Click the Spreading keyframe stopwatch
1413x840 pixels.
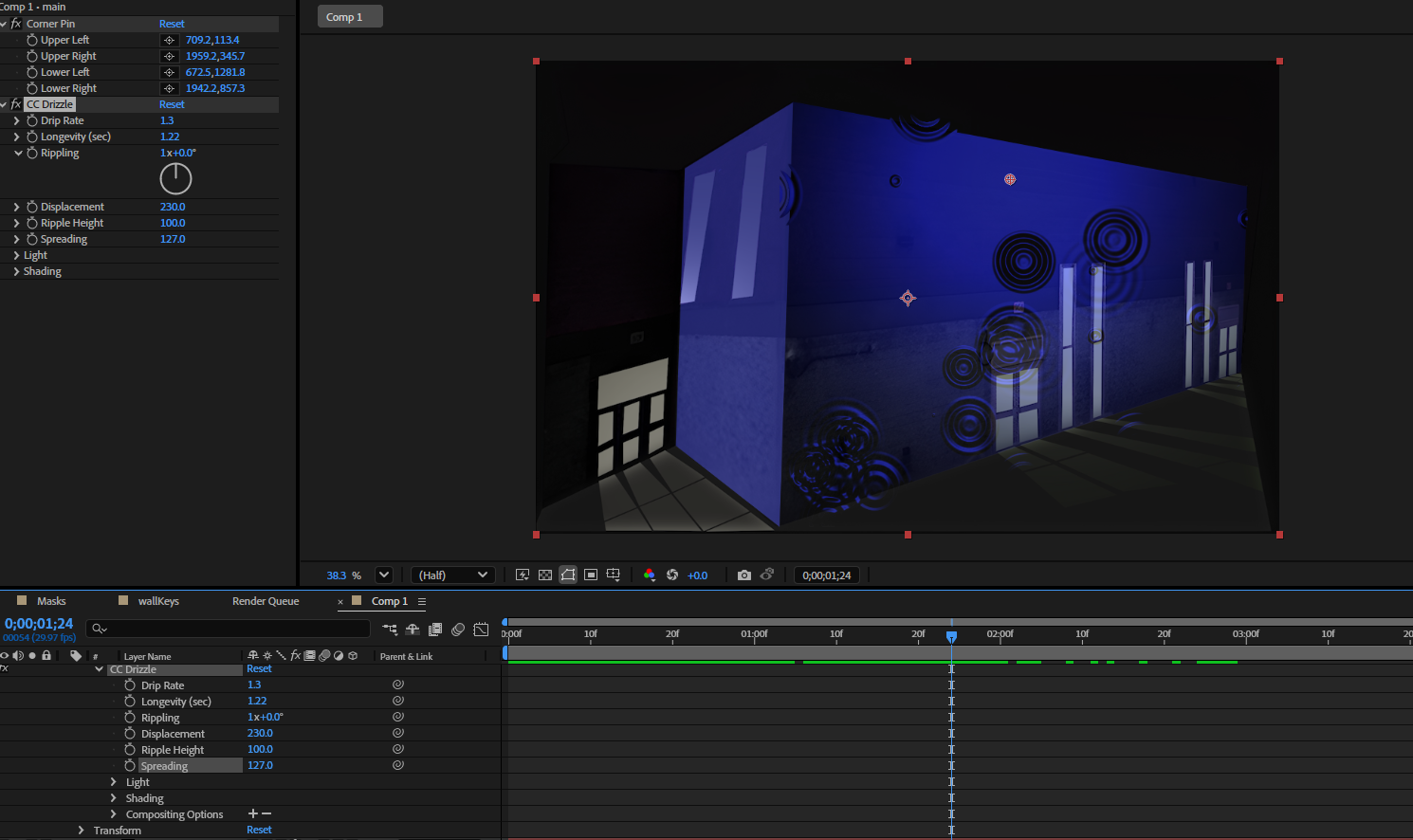click(x=131, y=765)
